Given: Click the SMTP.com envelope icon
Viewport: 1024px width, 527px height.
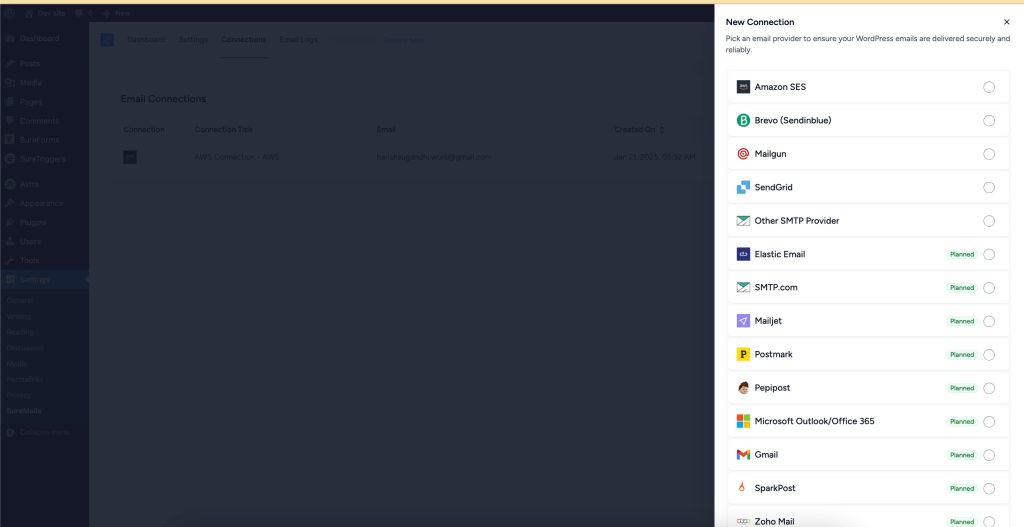Looking at the screenshot, I should coord(743,287).
